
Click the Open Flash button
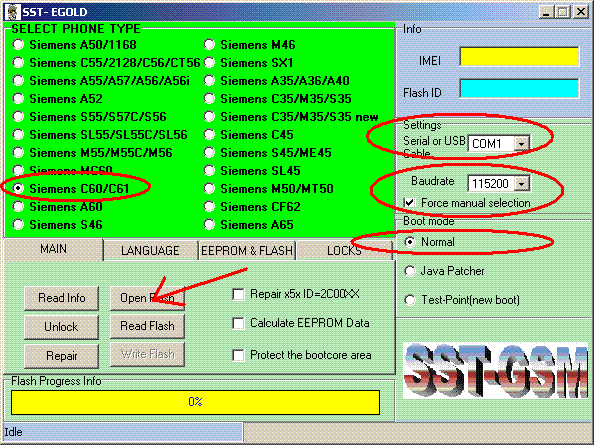[147, 298]
